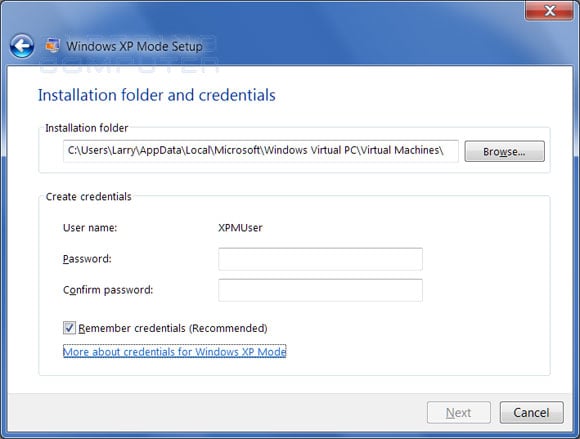Click the installation folder path field
This screenshot has width=580, height=439.
click(x=261, y=151)
